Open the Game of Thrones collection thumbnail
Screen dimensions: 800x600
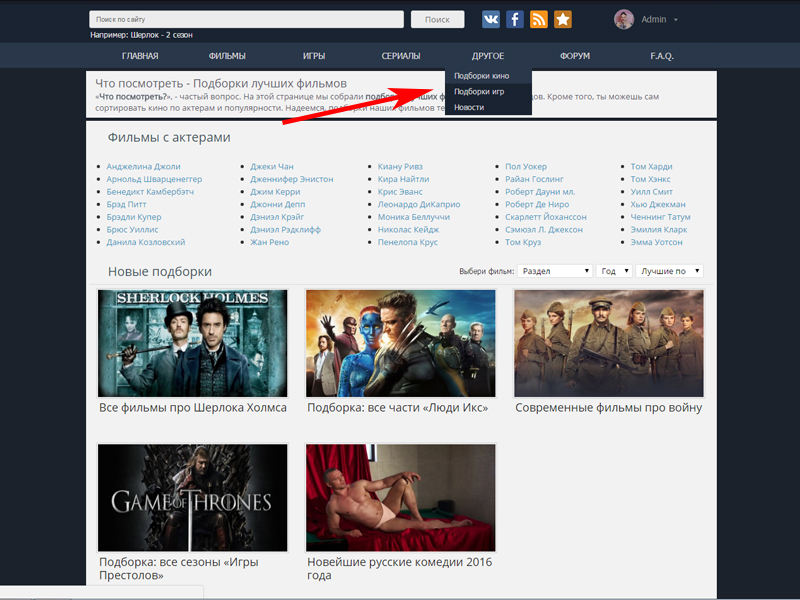pyautogui.click(x=192, y=497)
